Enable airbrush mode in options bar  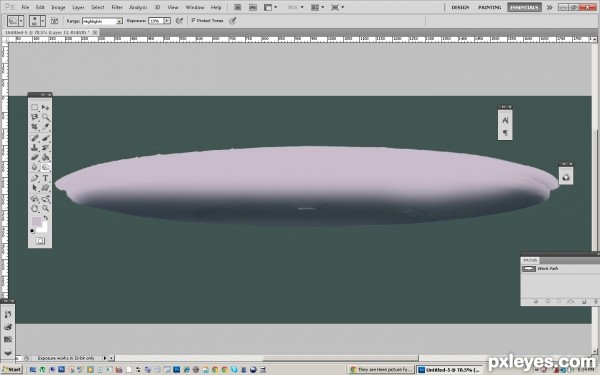click(179, 21)
